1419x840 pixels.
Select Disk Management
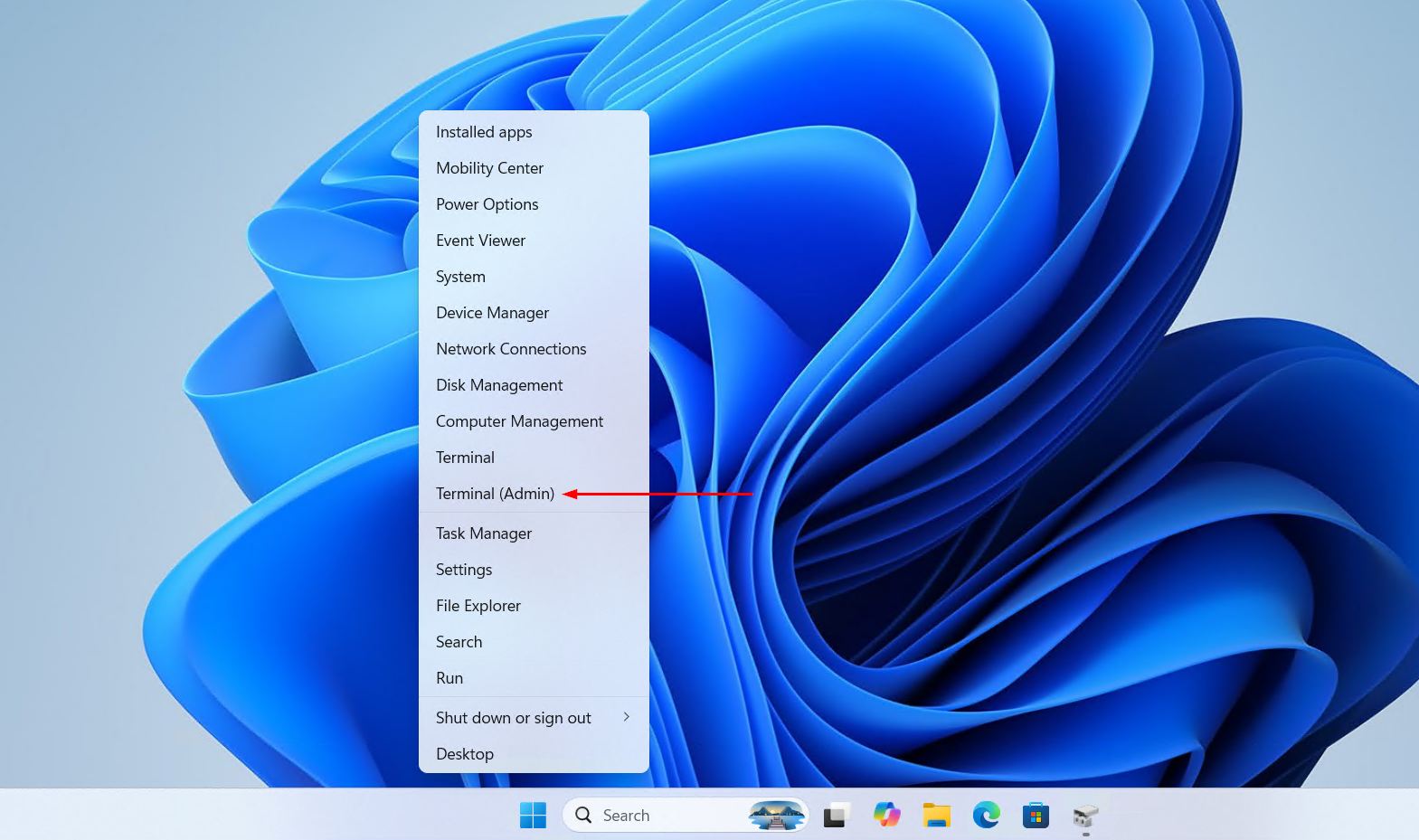[534, 385]
